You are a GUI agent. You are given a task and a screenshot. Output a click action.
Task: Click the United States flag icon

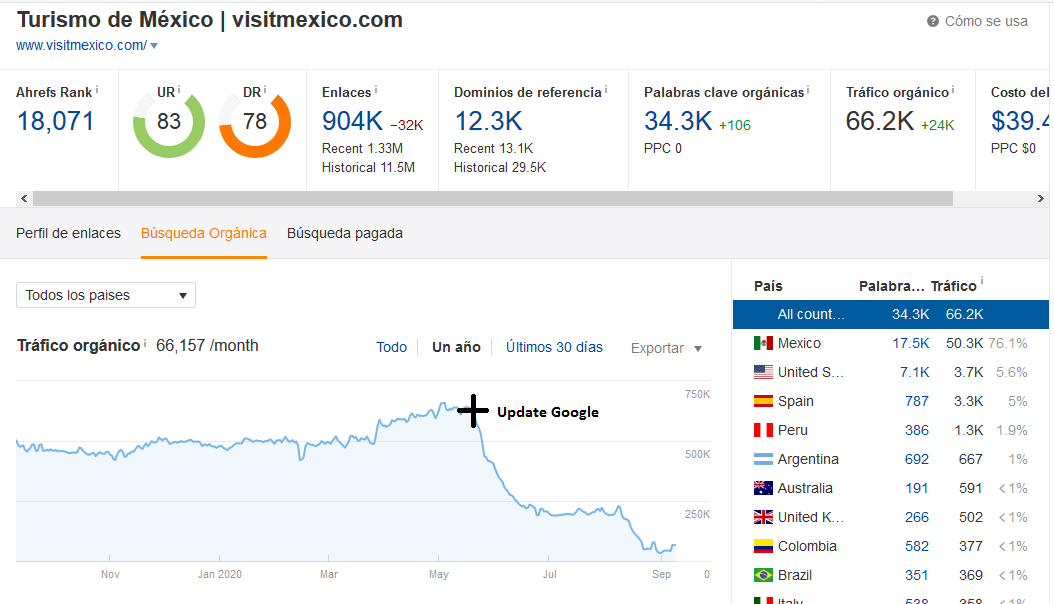click(x=763, y=372)
